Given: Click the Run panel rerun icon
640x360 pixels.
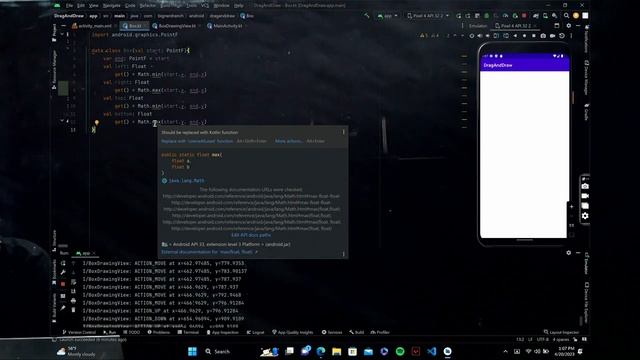Looking at the screenshot, I should coord(63,264).
